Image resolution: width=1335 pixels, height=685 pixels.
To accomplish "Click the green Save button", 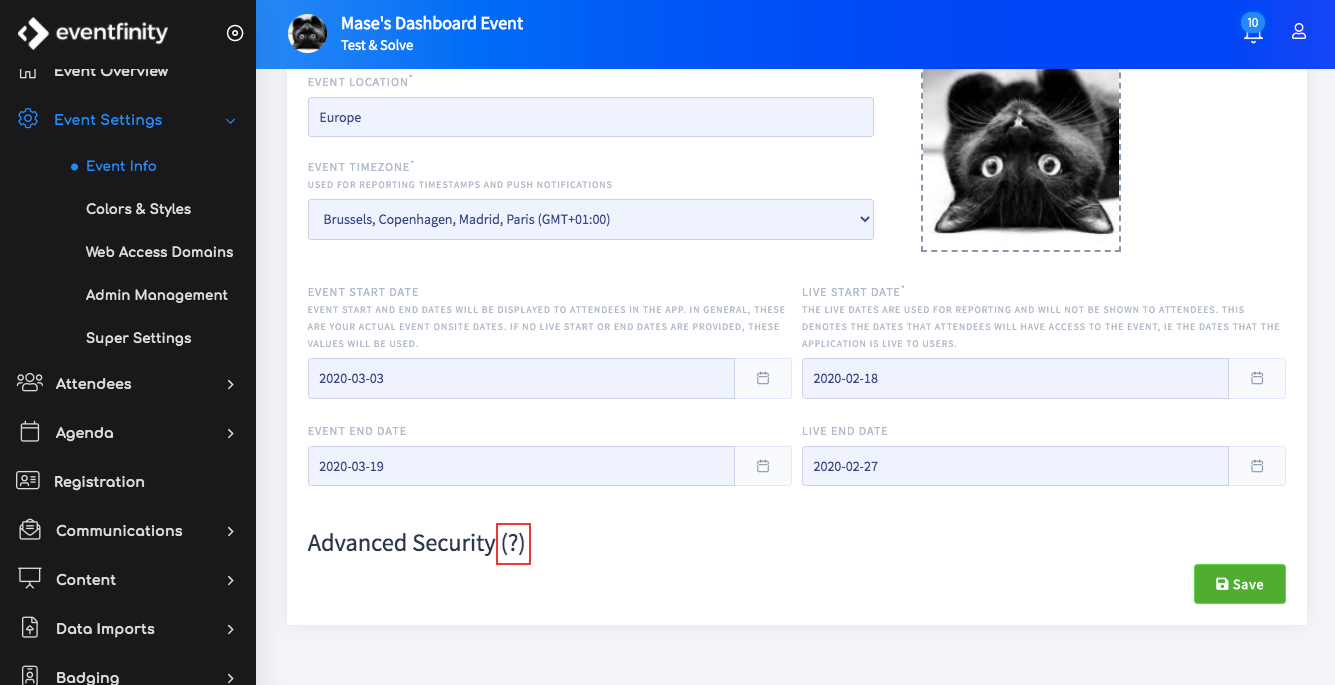I will (1240, 584).
